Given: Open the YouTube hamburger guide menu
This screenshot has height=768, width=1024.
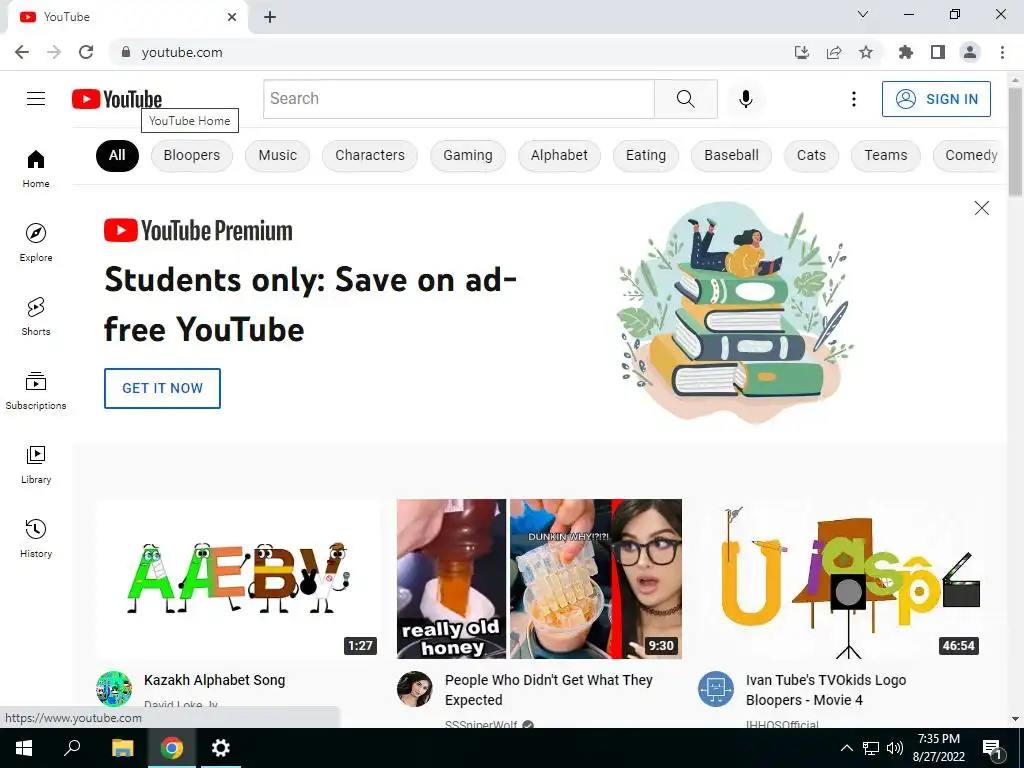Looking at the screenshot, I should pyautogui.click(x=36, y=99).
